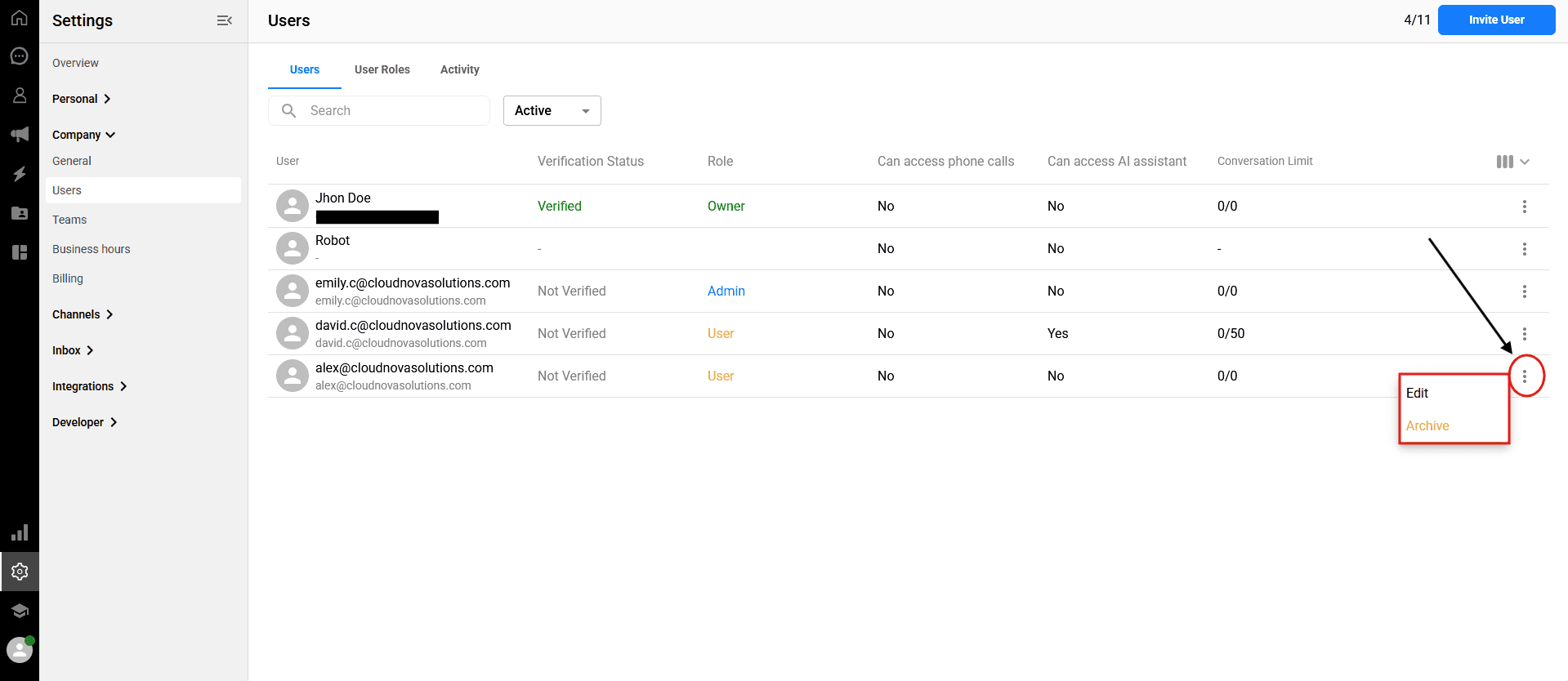Viewport: 1568px width, 681px height.
Task: Open the automation lightning bolt icon
Action: tap(20, 174)
